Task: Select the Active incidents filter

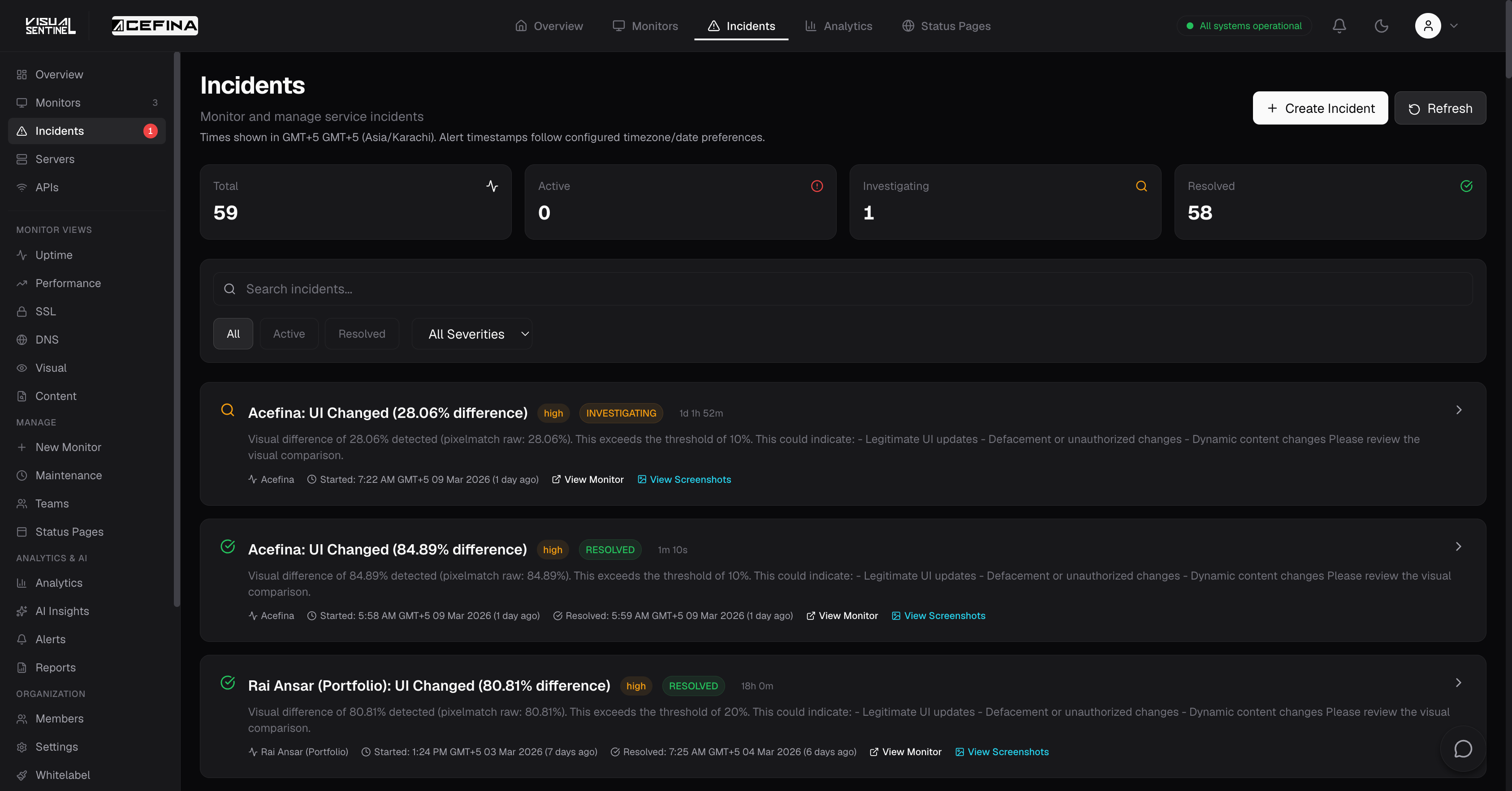Action: [x=288, y=333]
